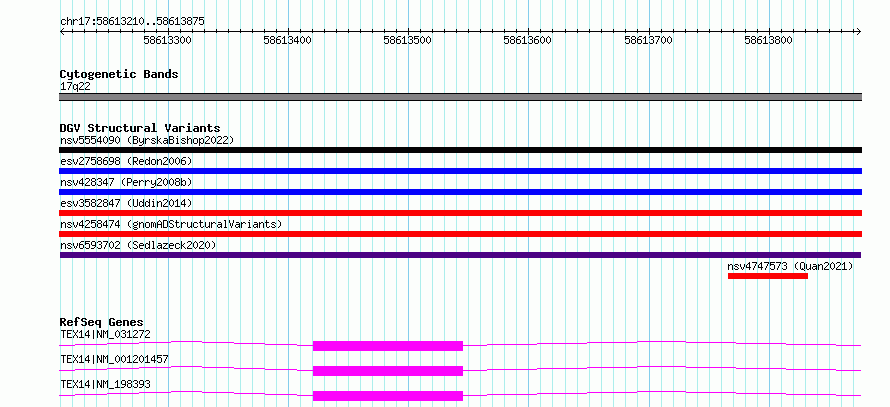890x407 pixels.
Task: Click nsv4258474 (gnomADStructuralVariants) label
Action: pyautogui.click(x=171, y=224)
